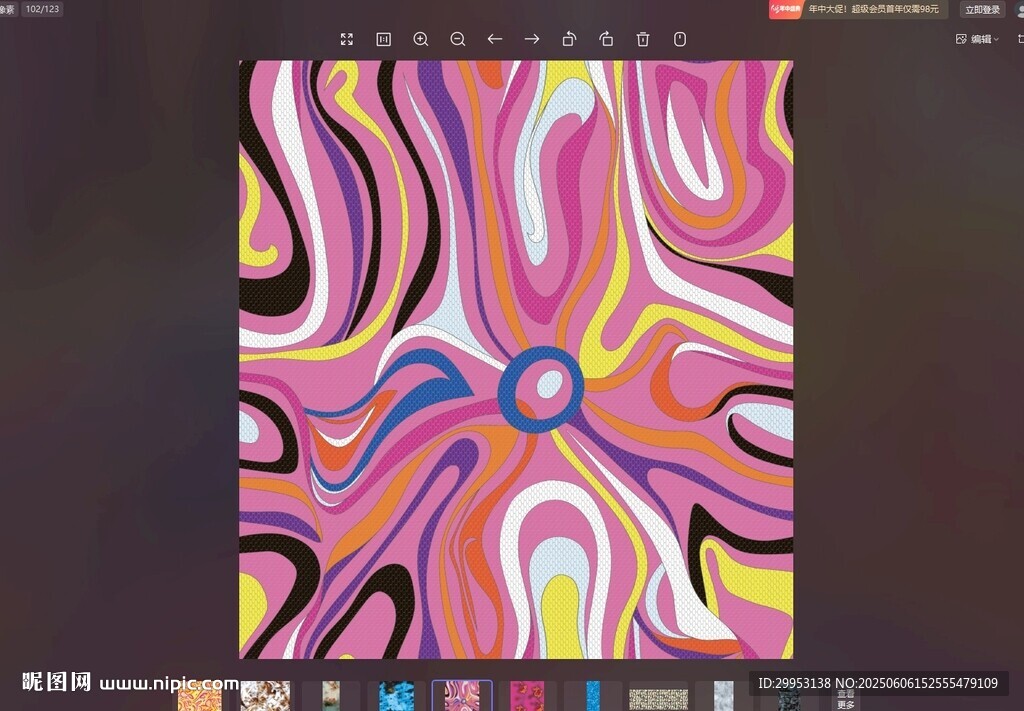Select the highlighted pink swirl thumbnail
This screenshot has height=711, width=1024.
462,695
